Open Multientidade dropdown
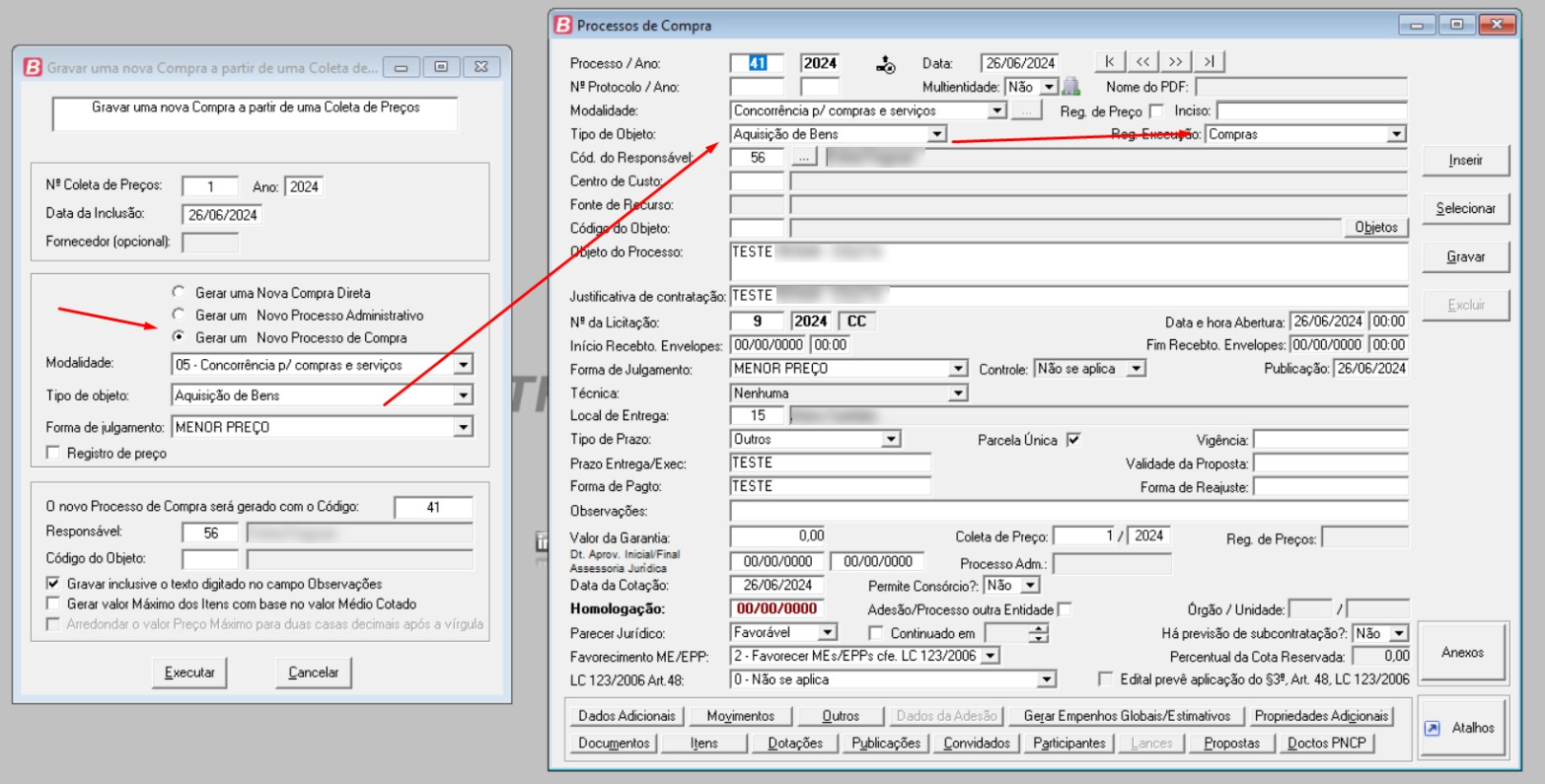 [1048, 88]
